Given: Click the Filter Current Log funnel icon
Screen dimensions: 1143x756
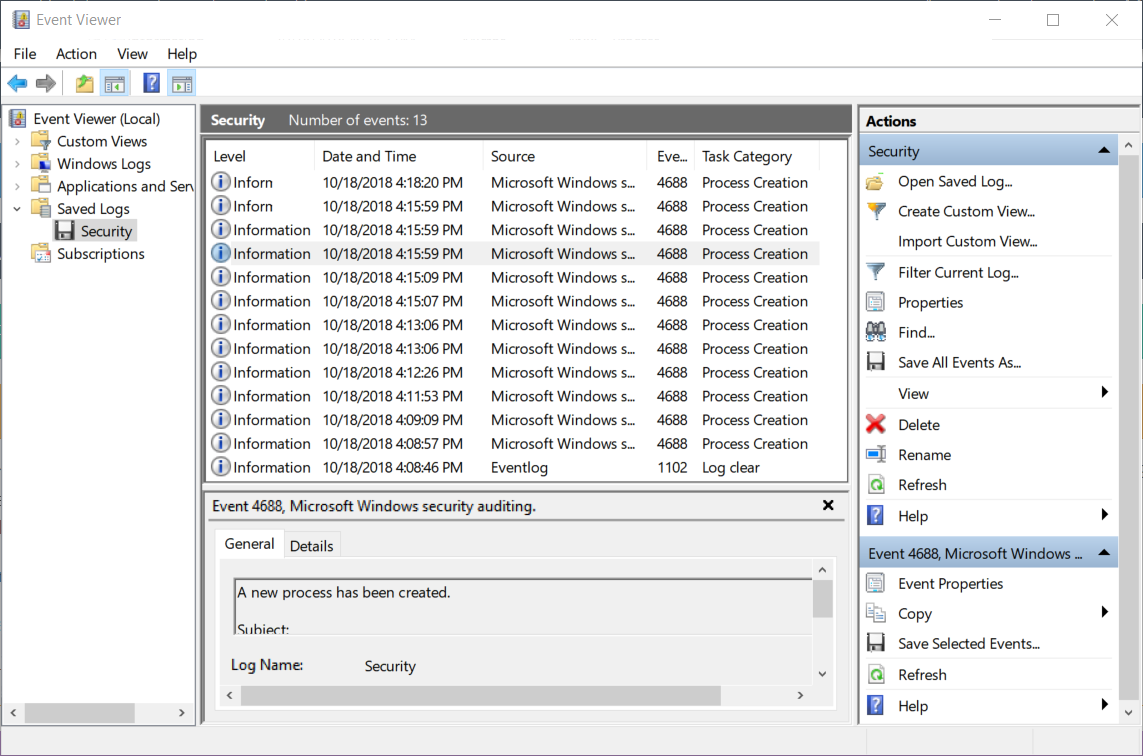Looking at the screenshot, I should (x=875, y=273).
